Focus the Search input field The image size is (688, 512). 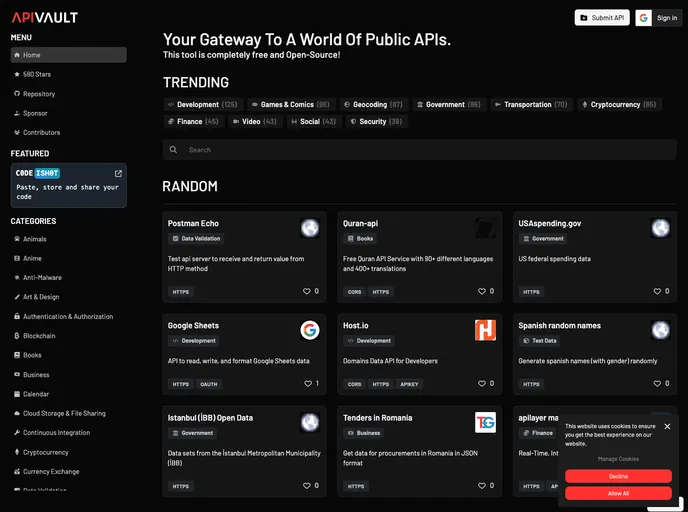click(x=419, y=150)
